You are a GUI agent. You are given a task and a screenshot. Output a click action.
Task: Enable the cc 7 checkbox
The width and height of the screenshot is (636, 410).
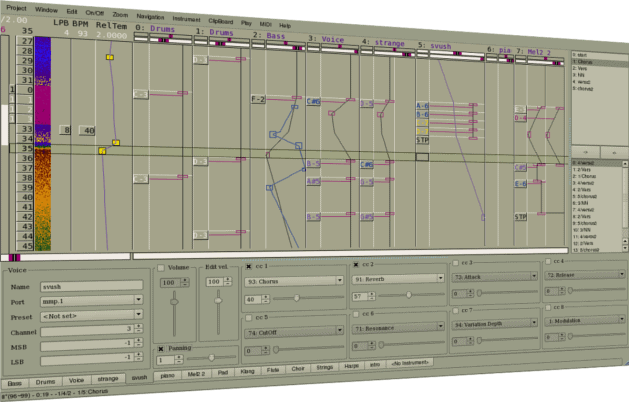[x=455, y=311]
